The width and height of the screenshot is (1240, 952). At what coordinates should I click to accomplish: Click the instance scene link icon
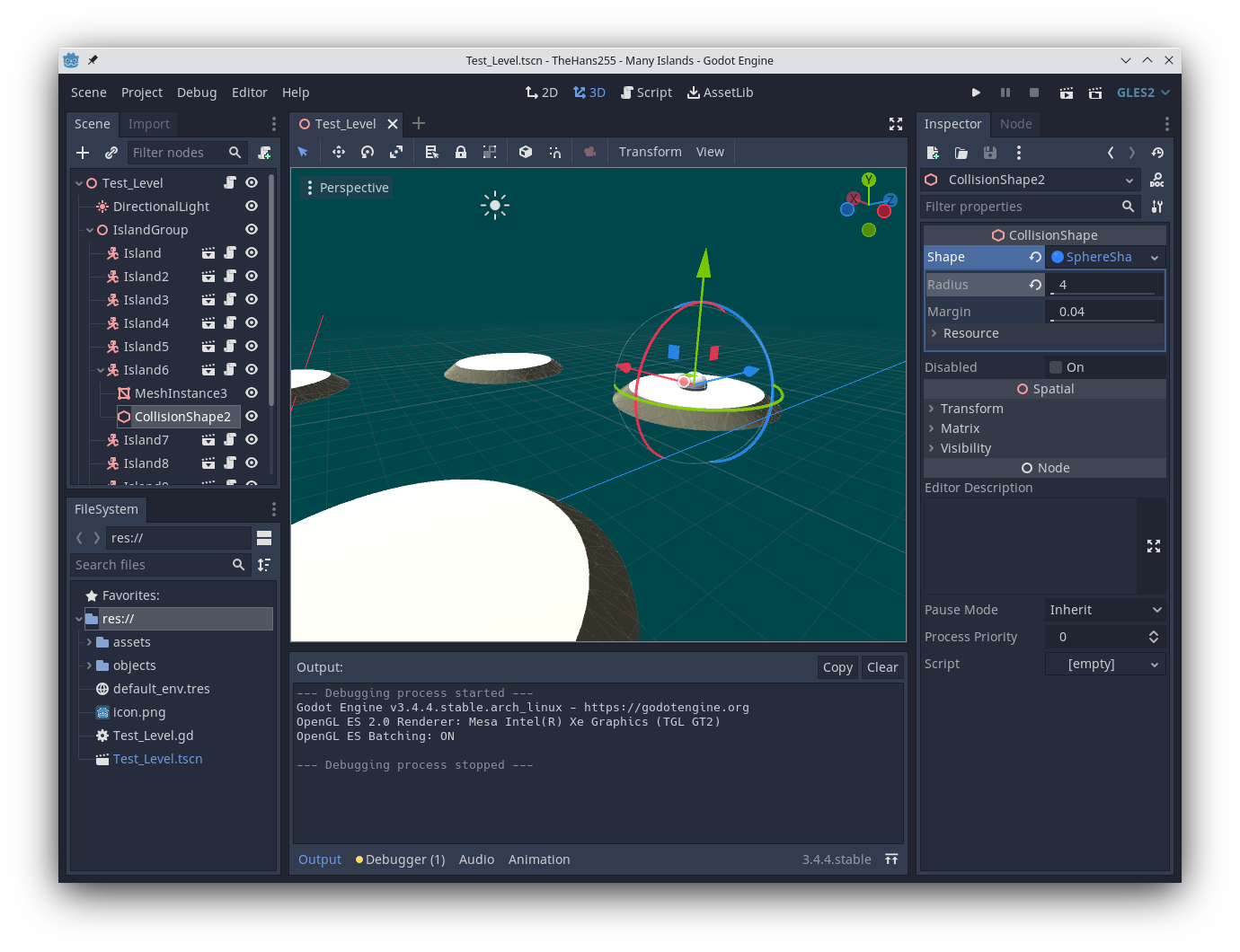pyautogui.click(x=111, y=153)
